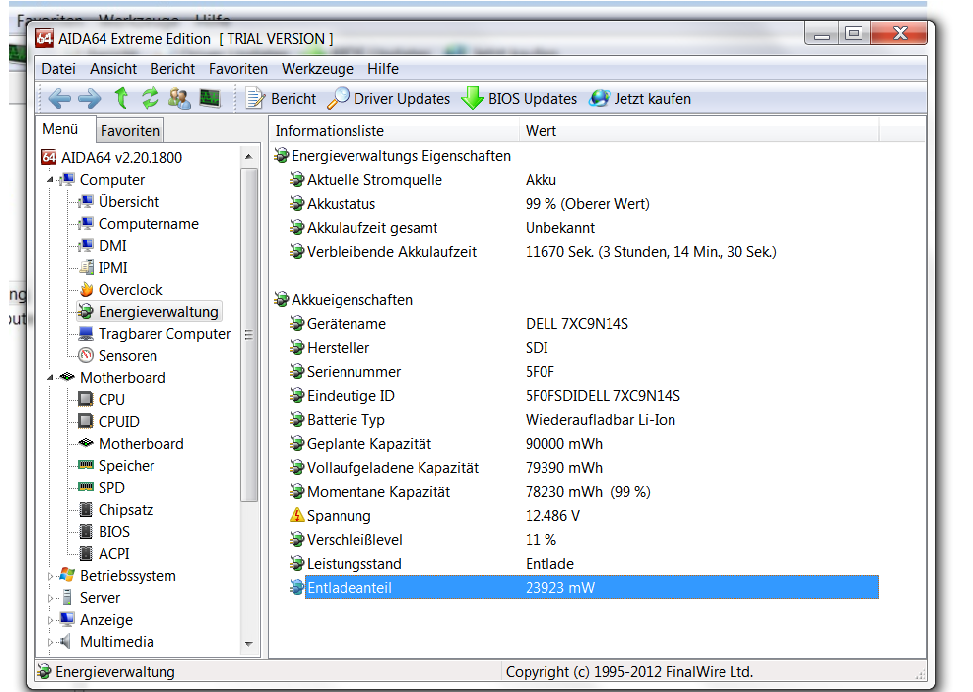Select AIDA64 v2.20.1800 root item

(x=112, y=158)
